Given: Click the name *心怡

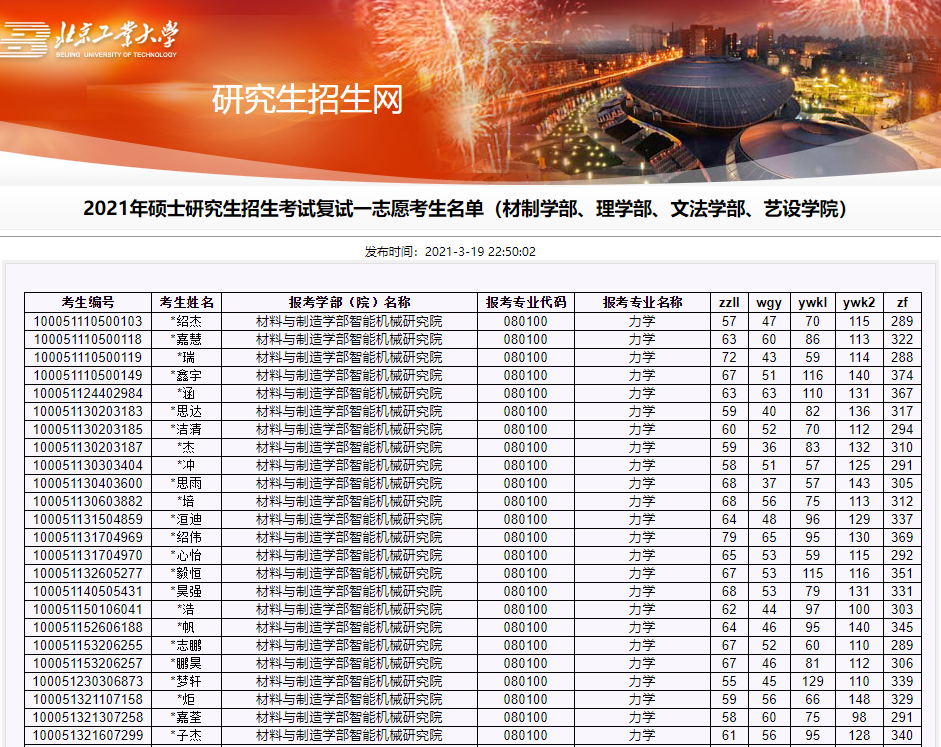Looking at the screenshot, I should [x=186, y=556].
